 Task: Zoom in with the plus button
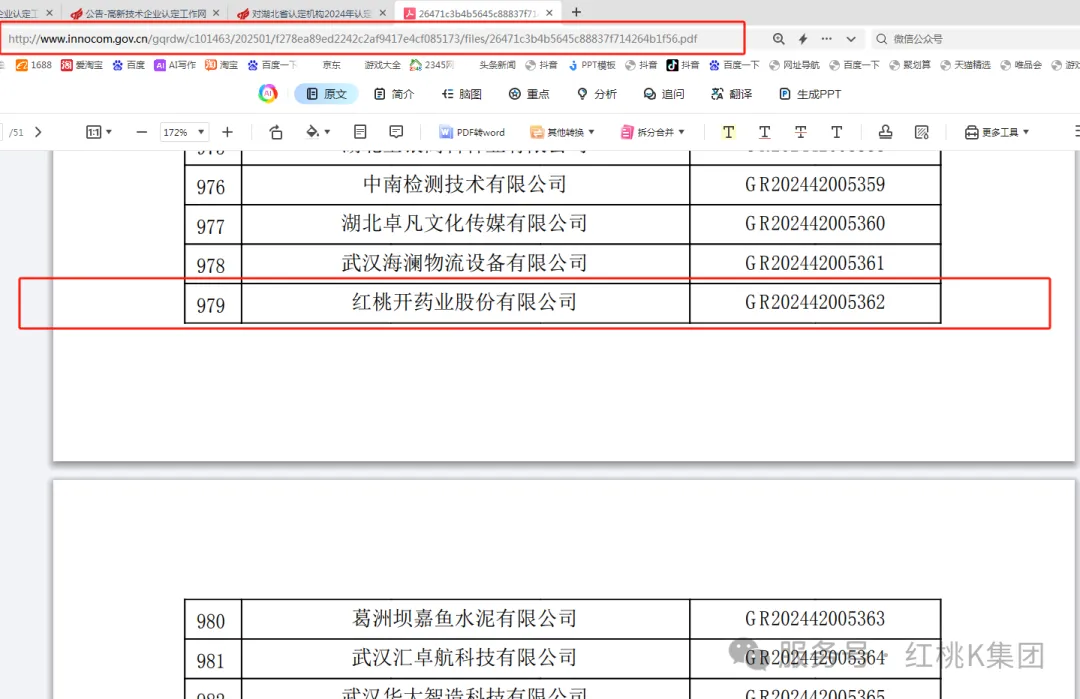click(x=227, y=132)
